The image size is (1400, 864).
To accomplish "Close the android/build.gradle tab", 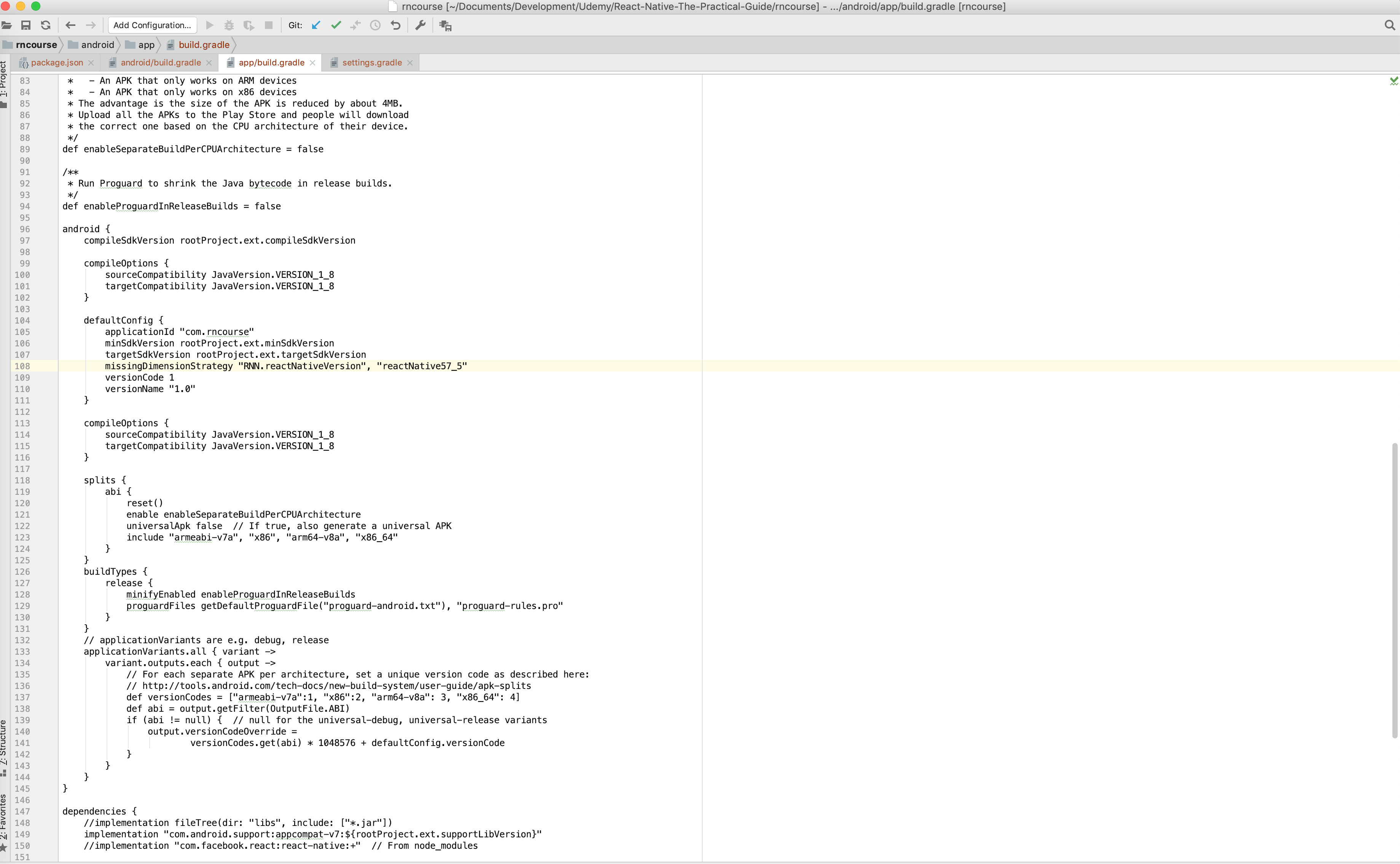I will pos(209,63).
